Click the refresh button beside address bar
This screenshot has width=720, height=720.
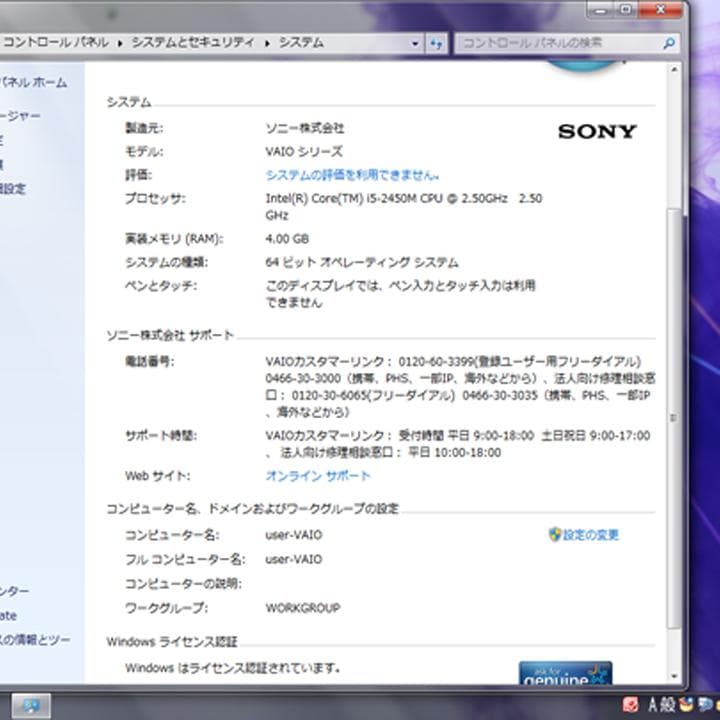(436, 43)
